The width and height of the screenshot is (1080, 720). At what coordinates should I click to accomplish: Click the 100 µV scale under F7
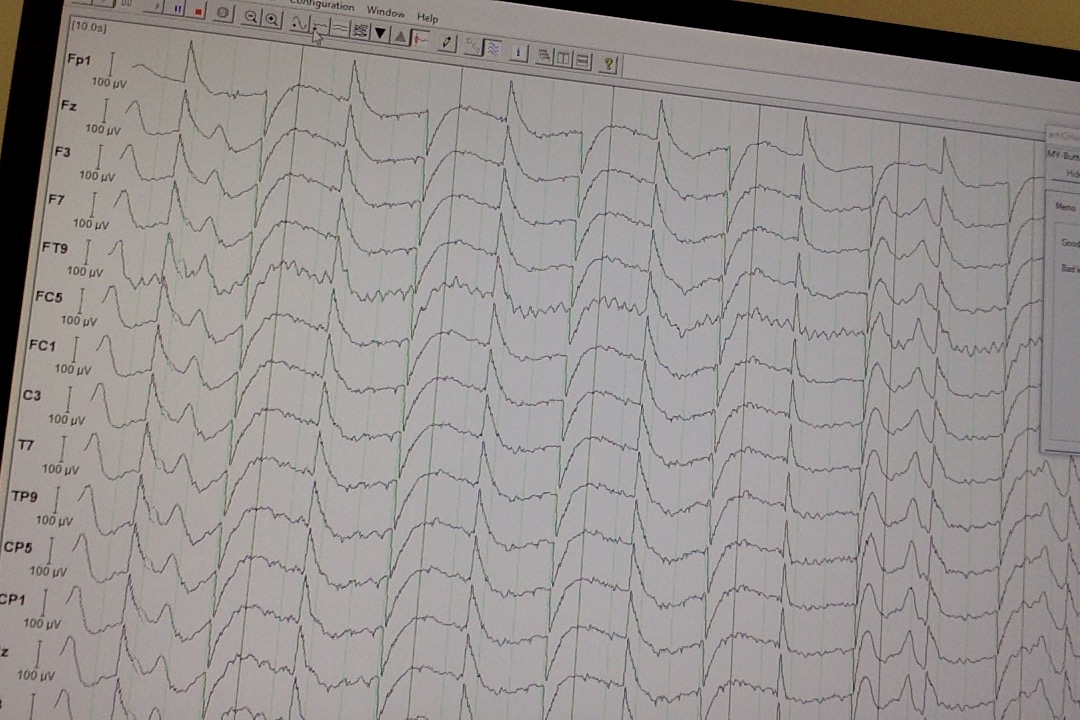click(91, 223)
